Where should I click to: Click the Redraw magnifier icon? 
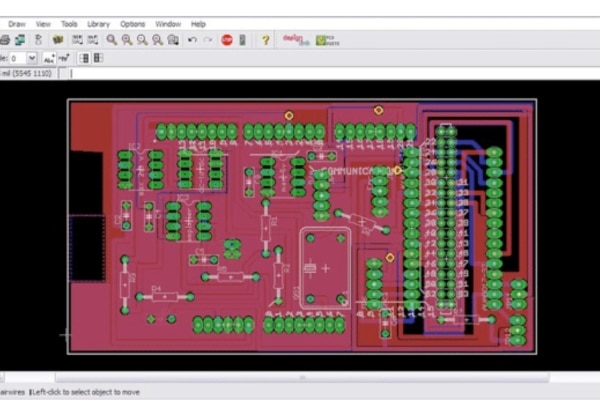[x=158, y=40]
